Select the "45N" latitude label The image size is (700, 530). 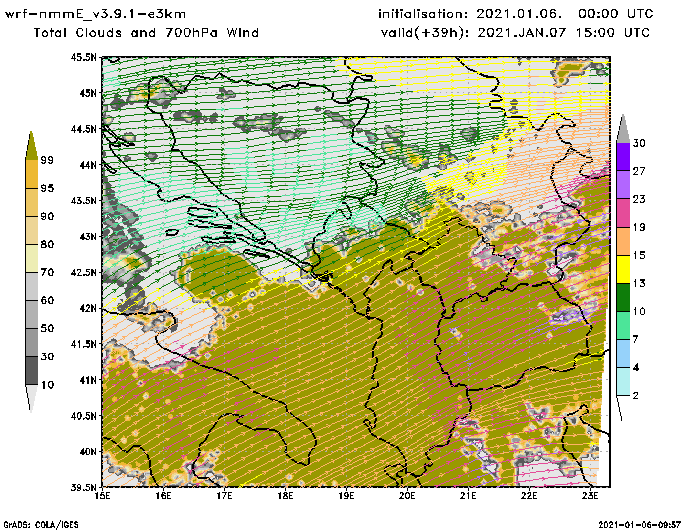(x=88, y=93)
